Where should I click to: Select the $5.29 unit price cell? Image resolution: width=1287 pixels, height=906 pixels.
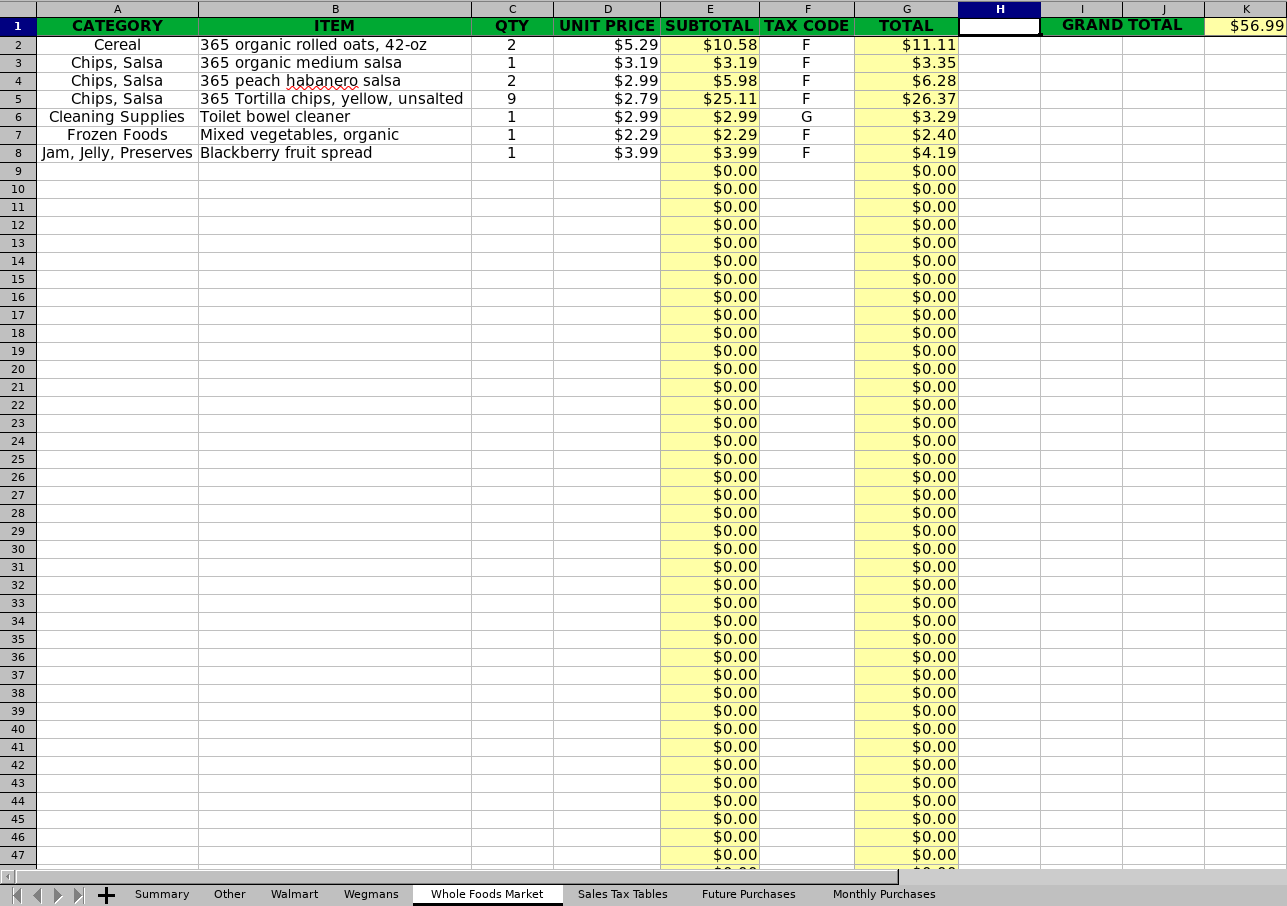click(x=607, y=45)
